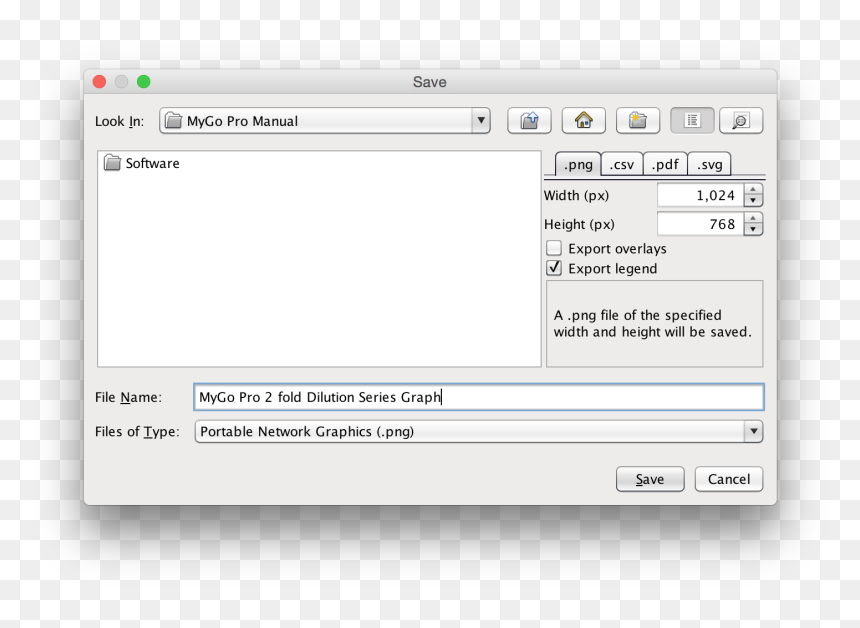Enable the Export overlays checkbox

pyautogui.click(x=554, y=248)
